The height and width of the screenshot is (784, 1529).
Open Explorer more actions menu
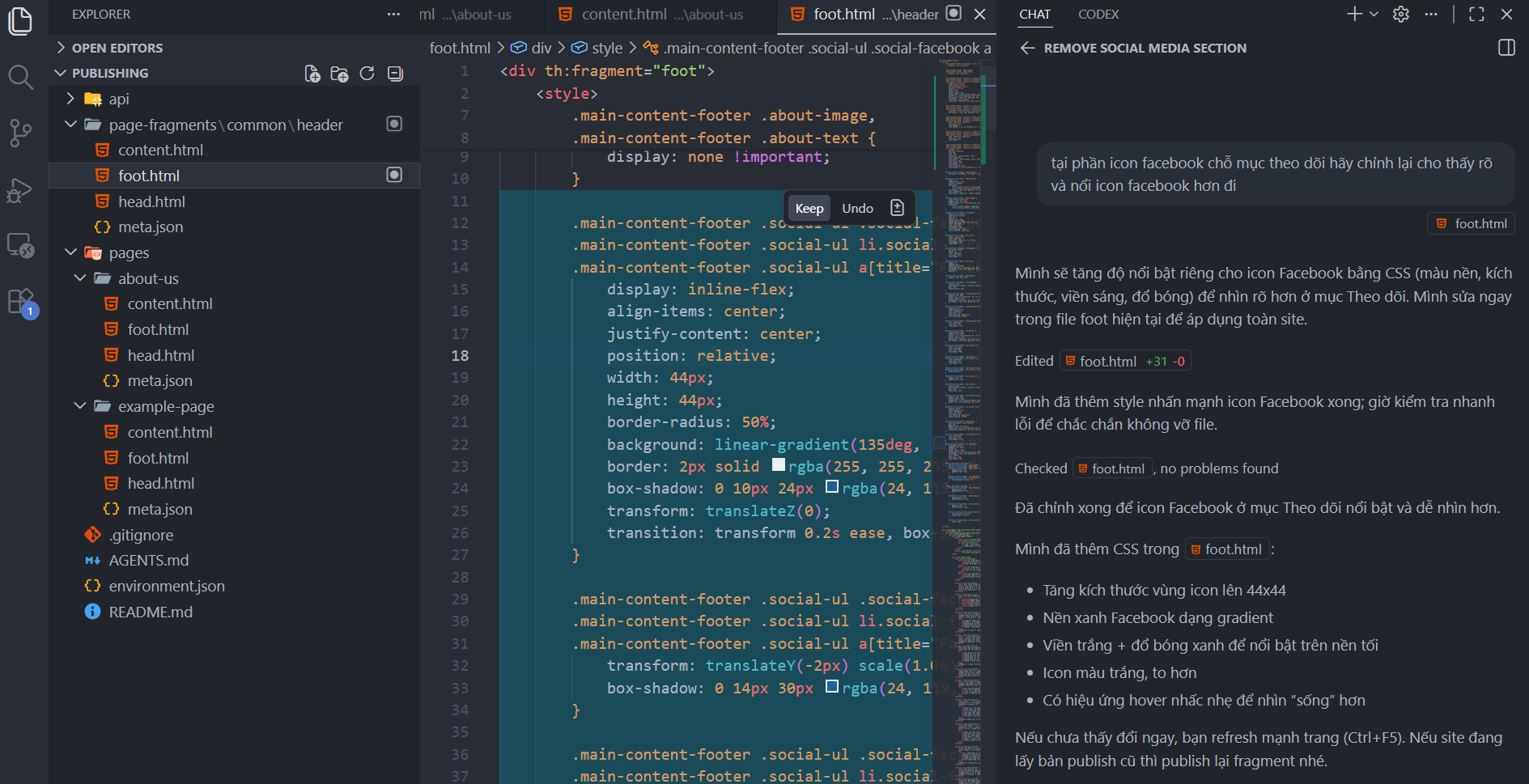(393, 15)
